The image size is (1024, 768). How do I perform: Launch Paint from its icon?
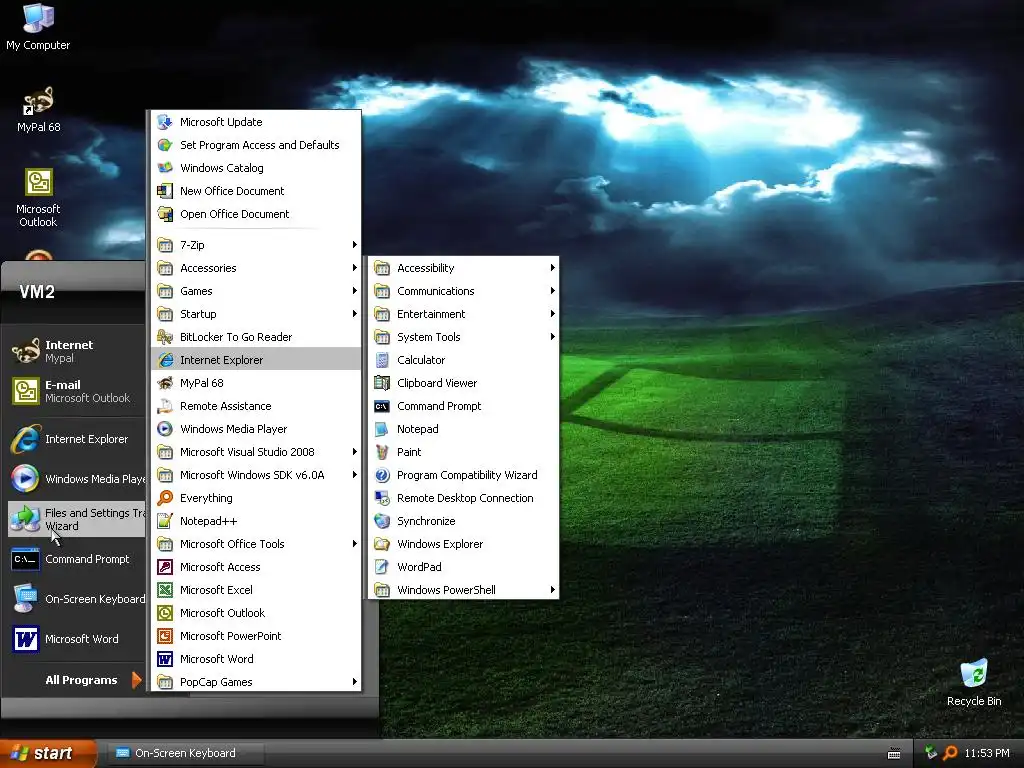(382, 452)
